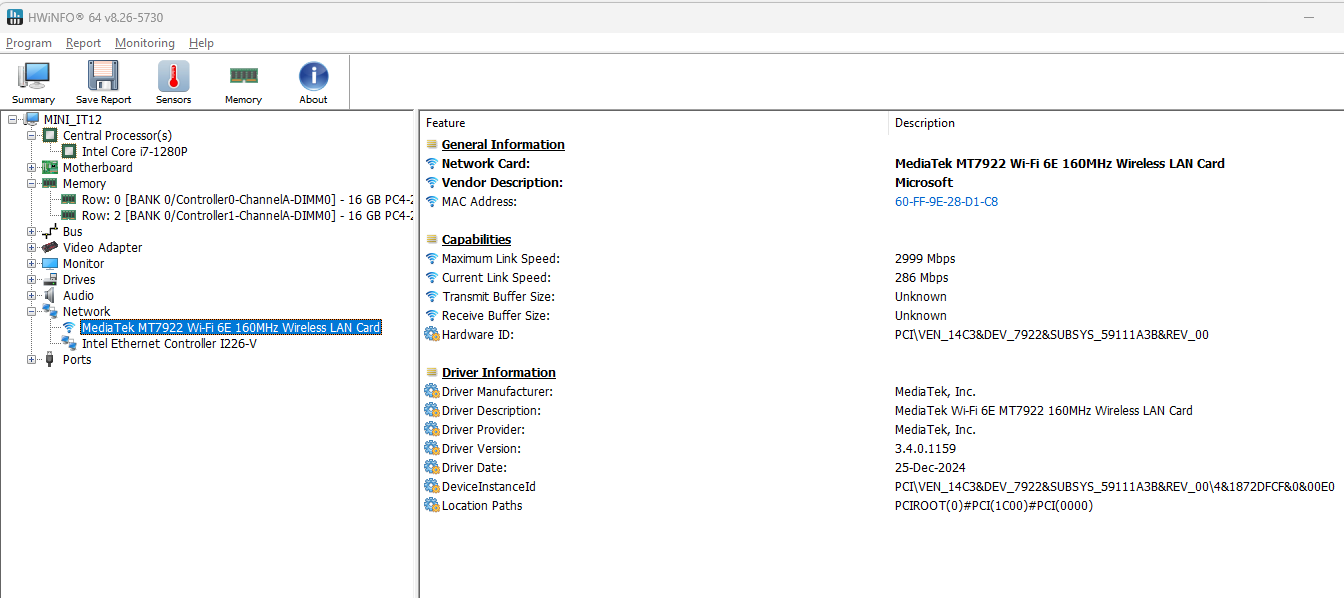The image size is (1344, 598).
Task: Click the PCIROOT(0)#PCI(1C00)#PCI(0000) value
Action: tap(994, 506)
